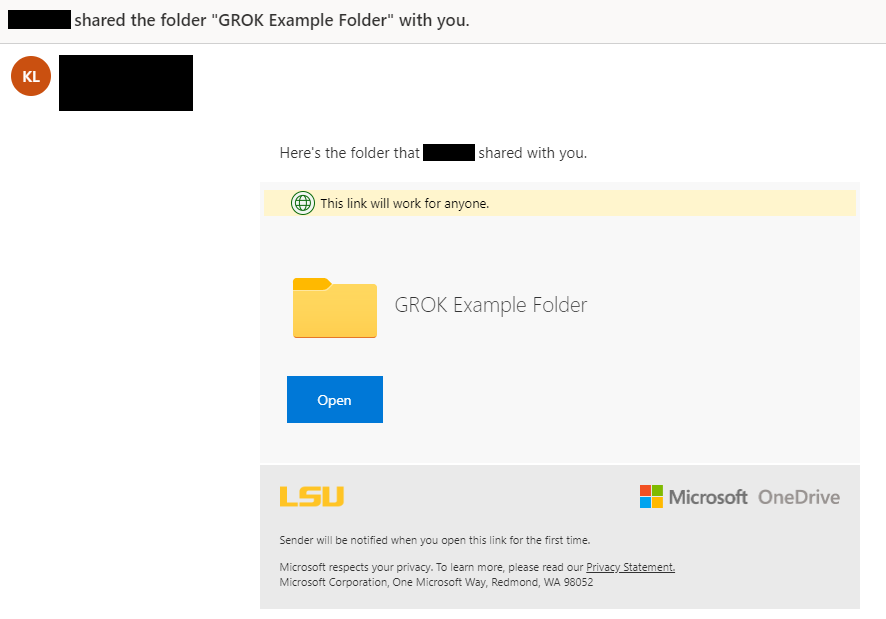
Task: Select the OneDrive wordmark text
Action: (x=799, y=497)
